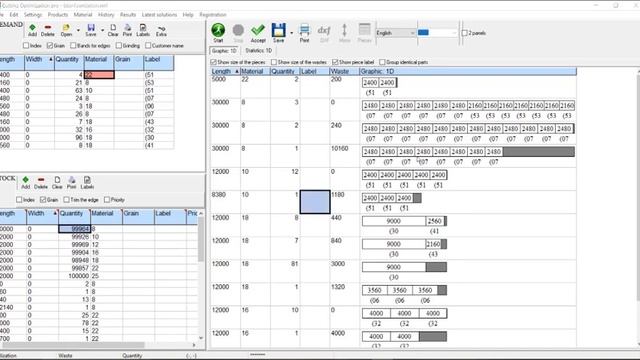Enable Group identical parts
Screen dimensions: 640x360
point(382,62)
